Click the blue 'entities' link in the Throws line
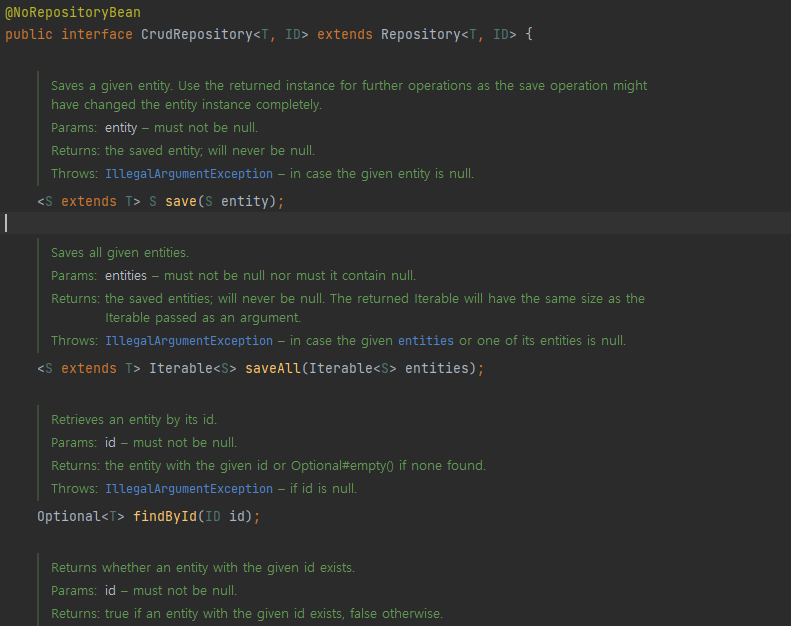 pyautogui.click(x=426, y=340)
